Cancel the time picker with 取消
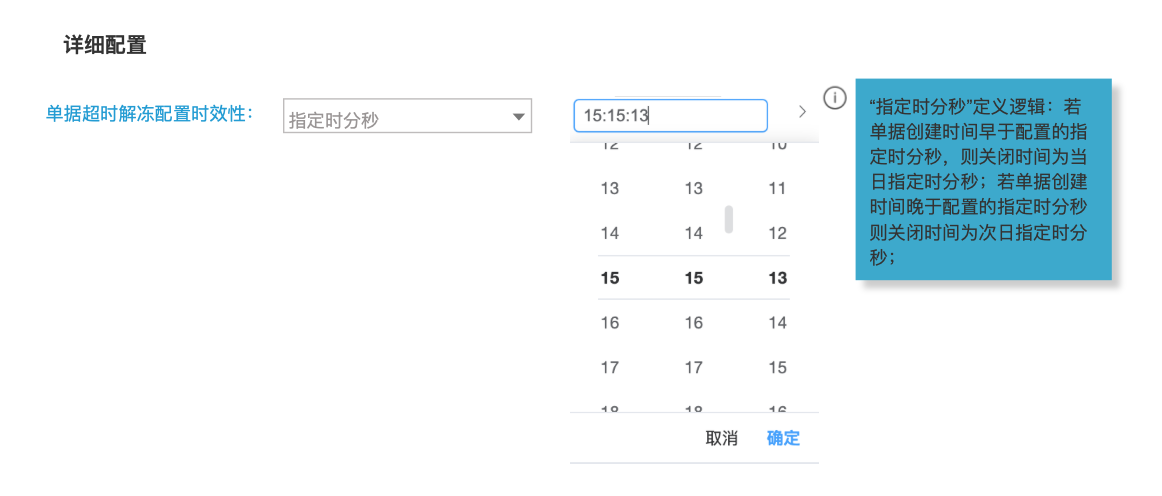Image resolution: width=1162 pixels, height=496 pixels. coord(721,438)
